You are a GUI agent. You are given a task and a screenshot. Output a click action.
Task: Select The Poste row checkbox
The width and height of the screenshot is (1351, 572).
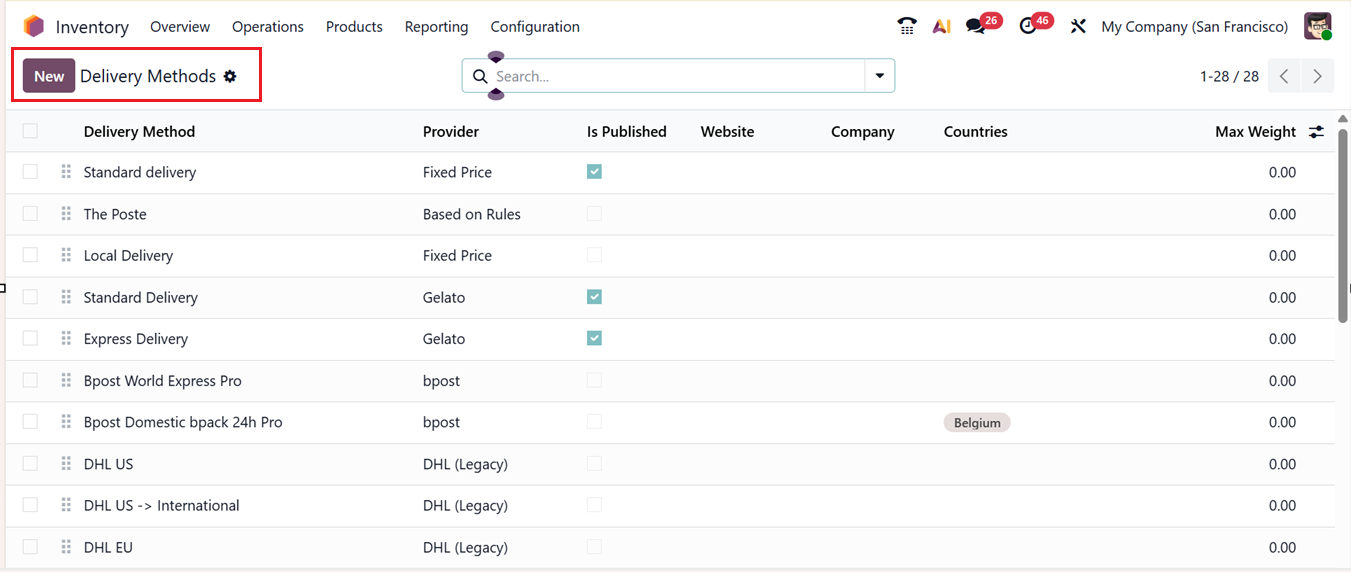30,214
